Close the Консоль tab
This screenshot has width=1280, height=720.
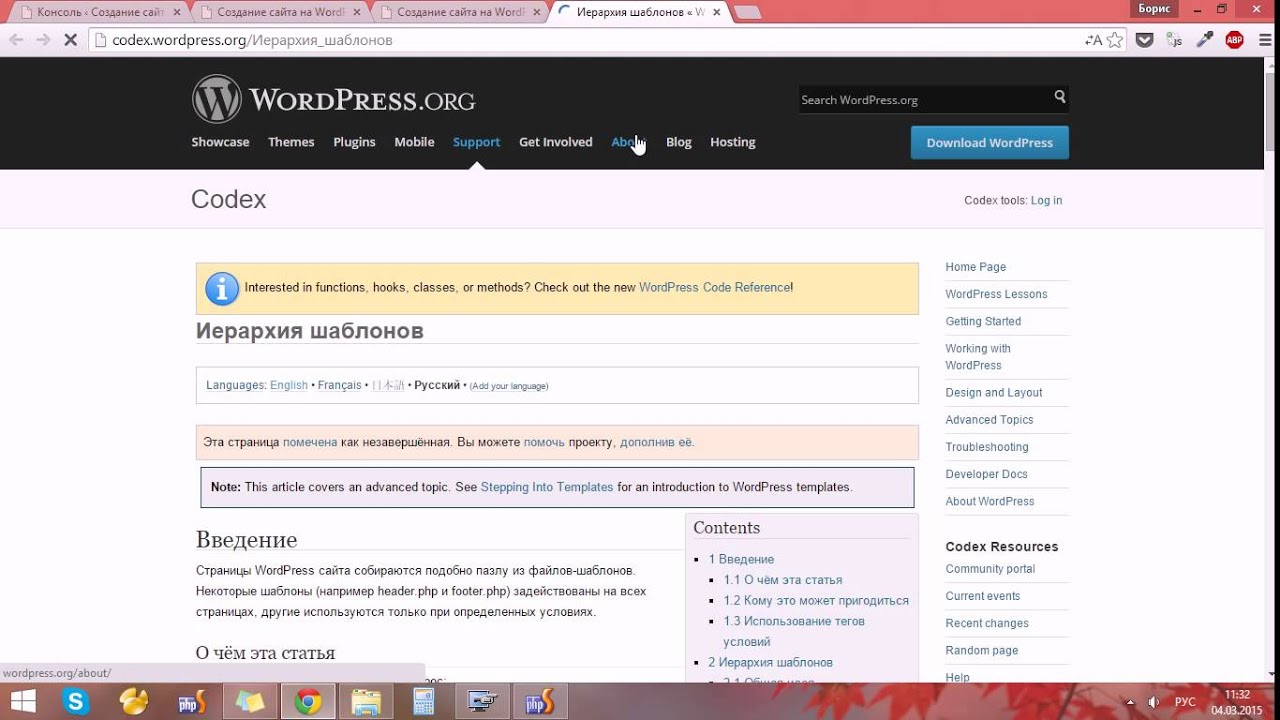point(176,12)
